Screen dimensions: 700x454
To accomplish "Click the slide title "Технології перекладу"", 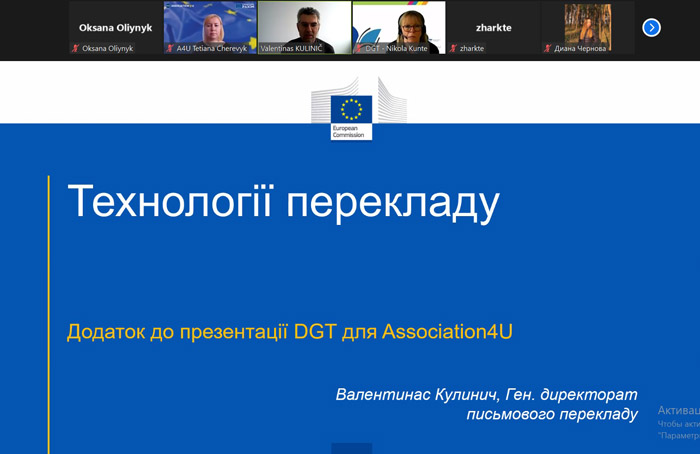I will (283, 203).
